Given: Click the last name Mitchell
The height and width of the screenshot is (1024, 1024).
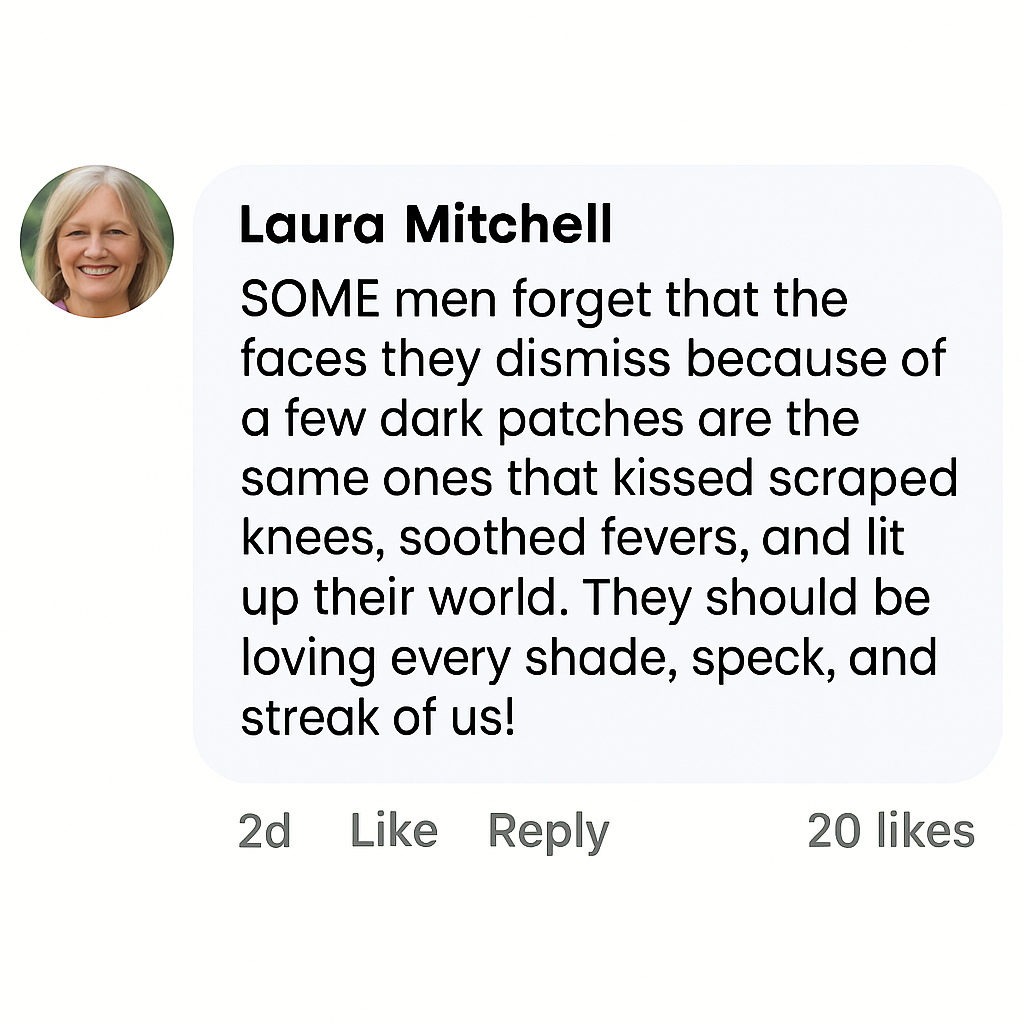Looking at the screenshot, I should [508, 226].
